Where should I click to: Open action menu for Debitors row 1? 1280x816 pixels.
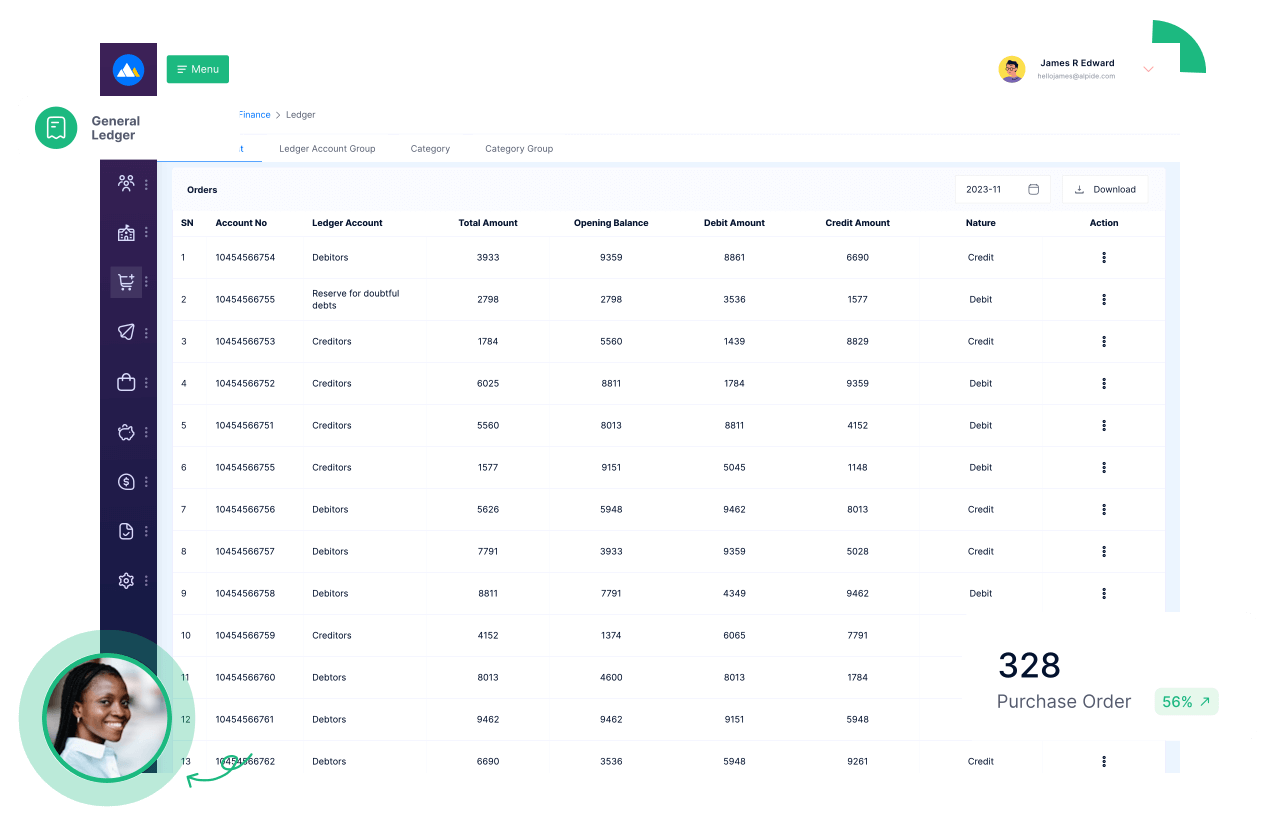point(1104,257)
